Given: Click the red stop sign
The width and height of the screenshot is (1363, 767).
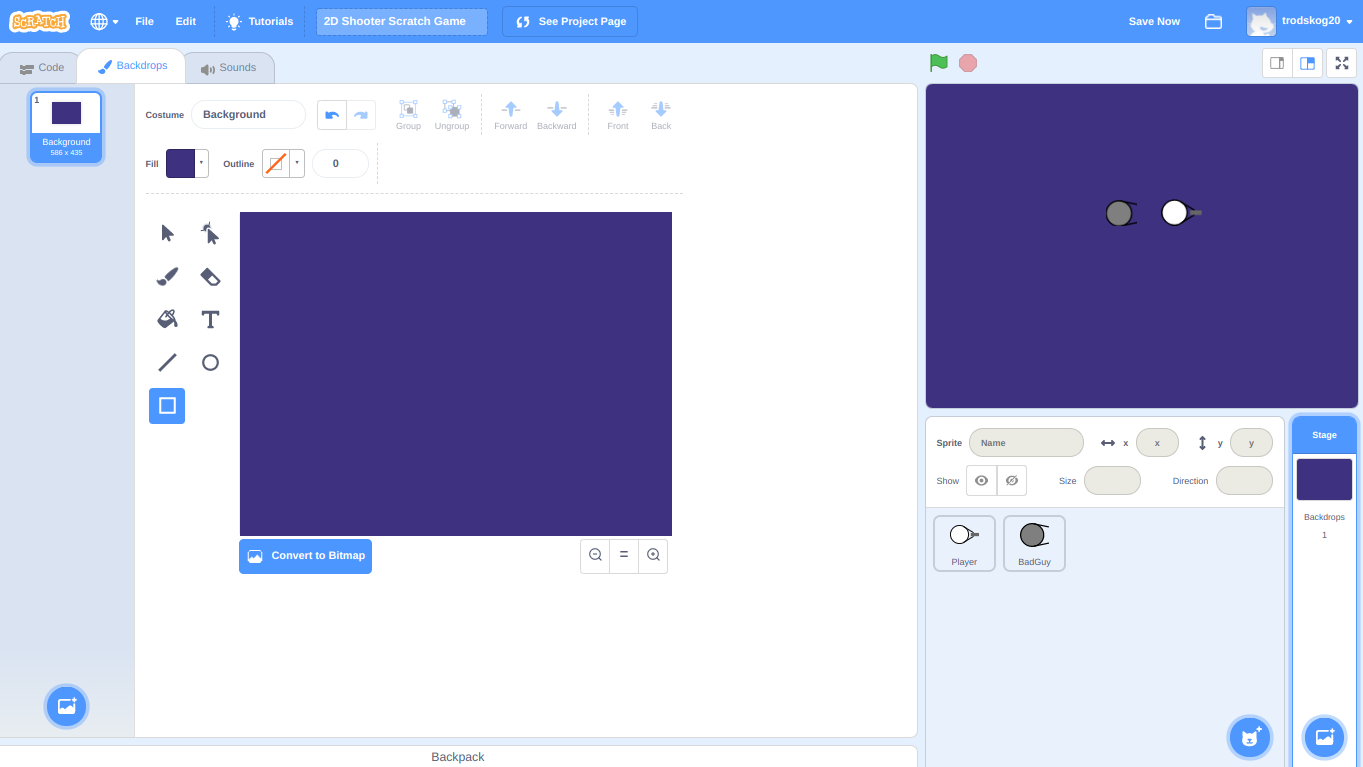Looking at the screenshot, I should pyautogui.click(x=967, y=62).
